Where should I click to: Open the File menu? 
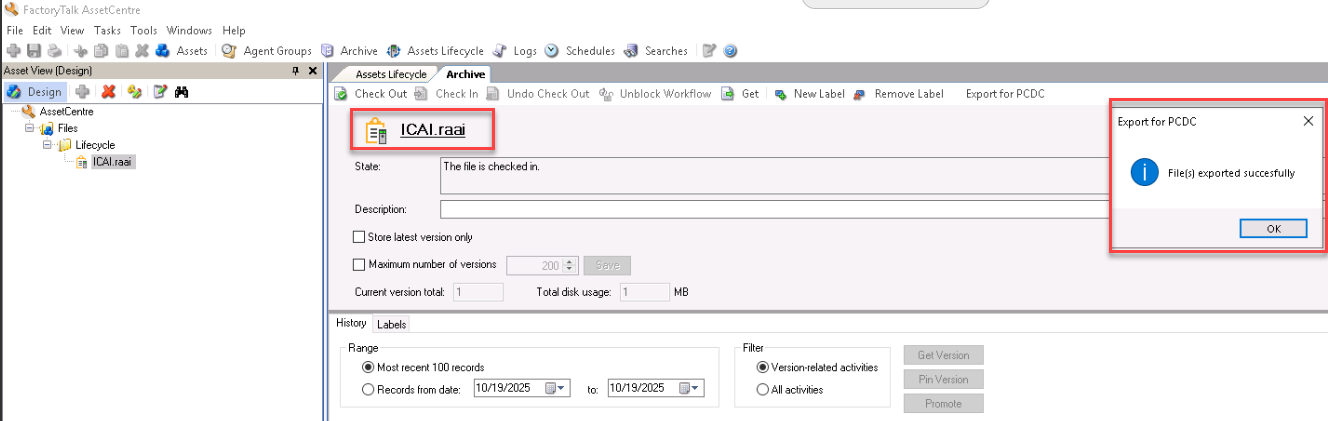[14, 31]
